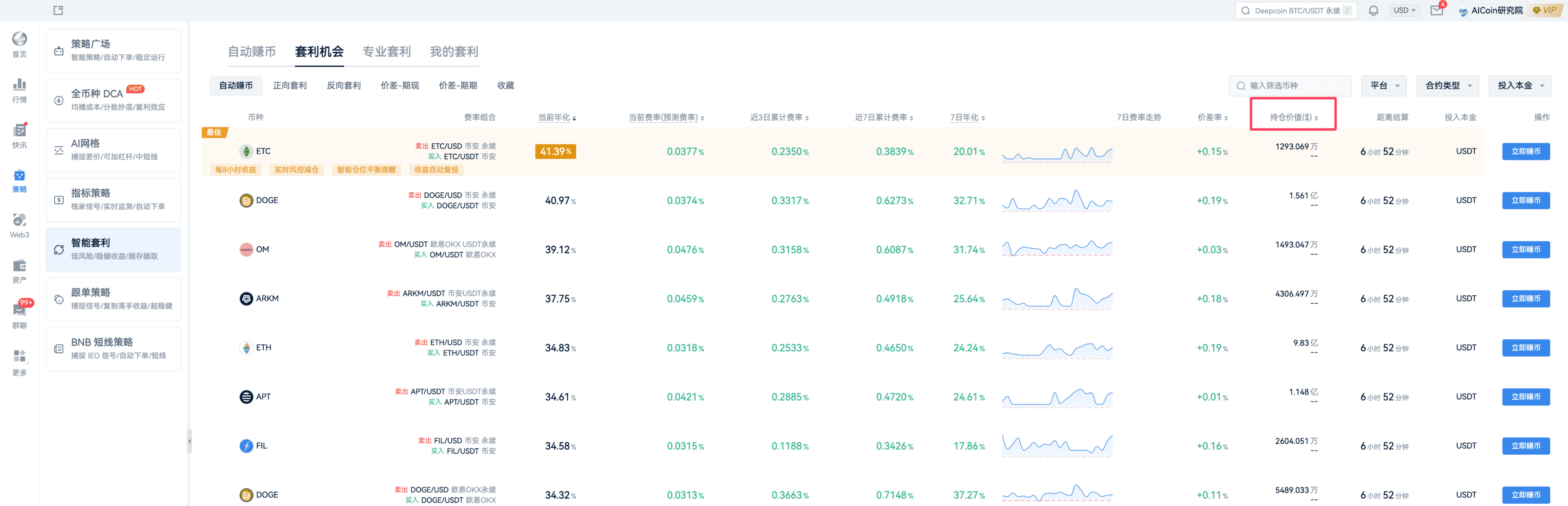Collapse the strategy side panel handle

click(189, 441)
